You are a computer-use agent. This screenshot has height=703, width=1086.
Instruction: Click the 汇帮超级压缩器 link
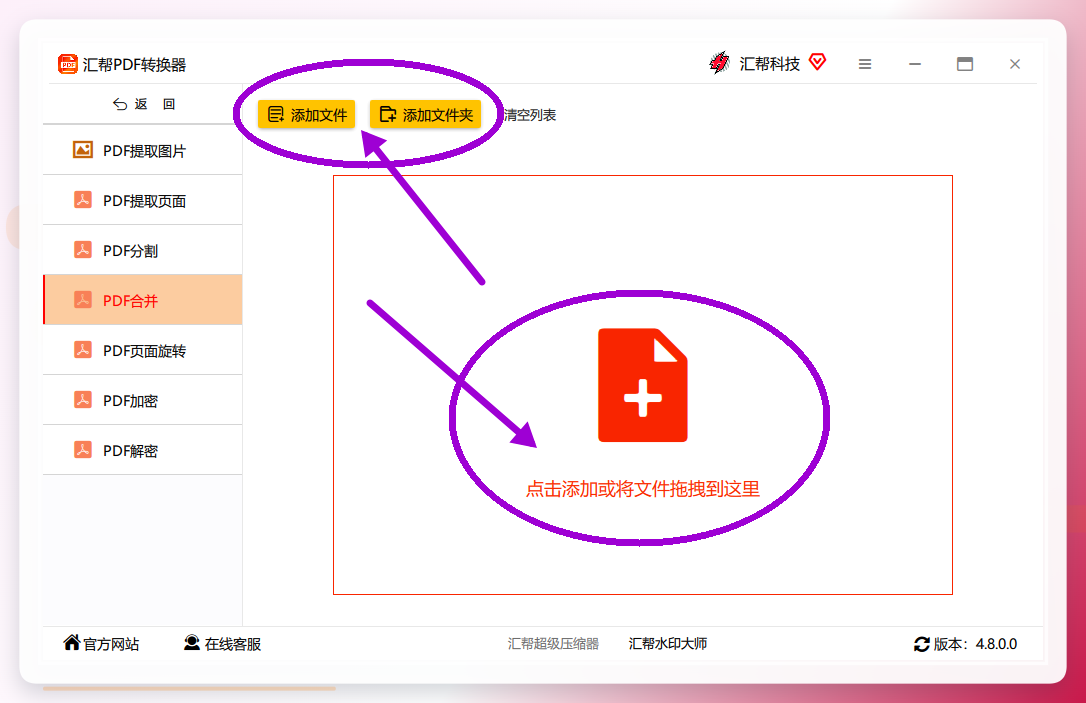coord(553,643)
